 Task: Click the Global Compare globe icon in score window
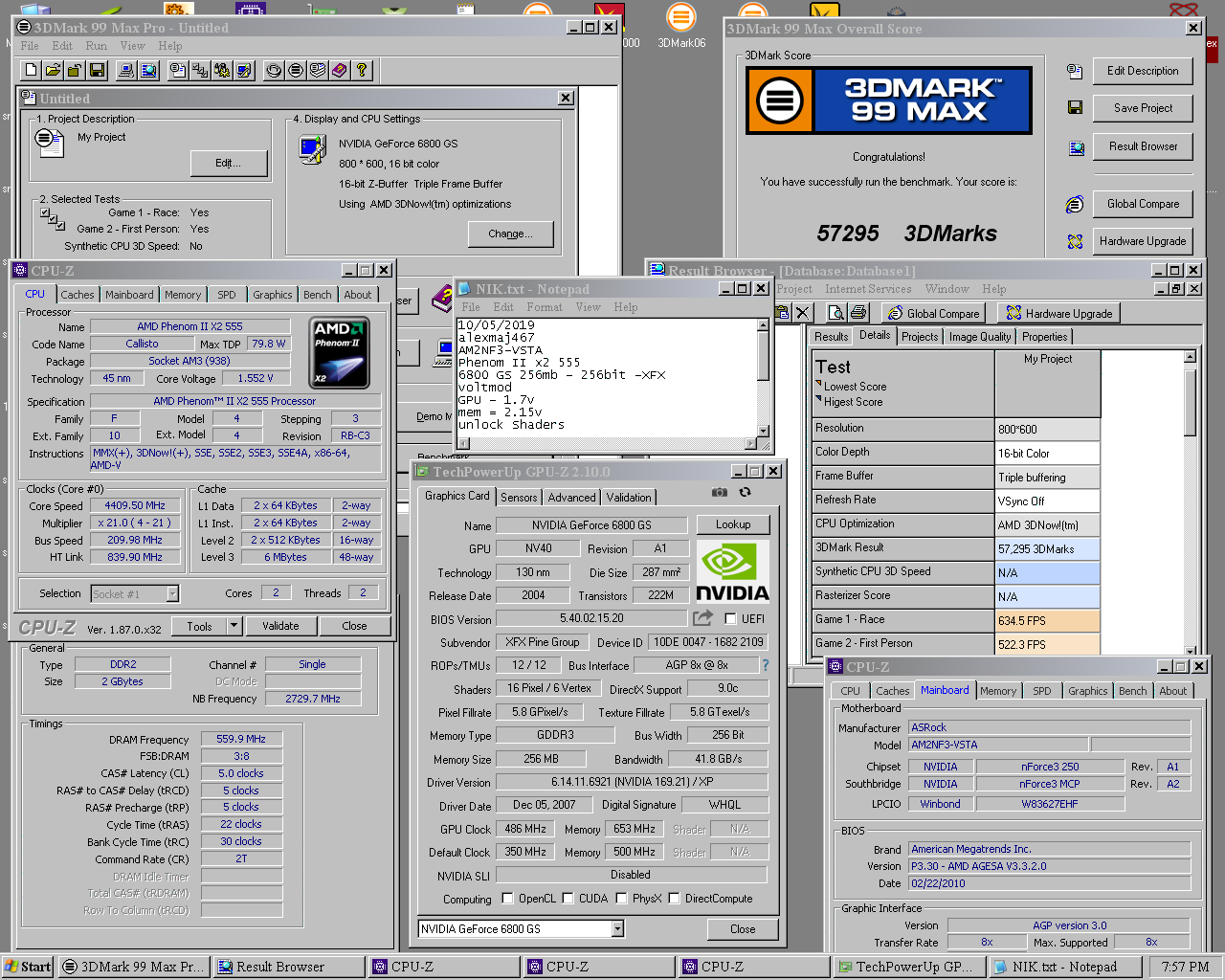pos(1075,204)
